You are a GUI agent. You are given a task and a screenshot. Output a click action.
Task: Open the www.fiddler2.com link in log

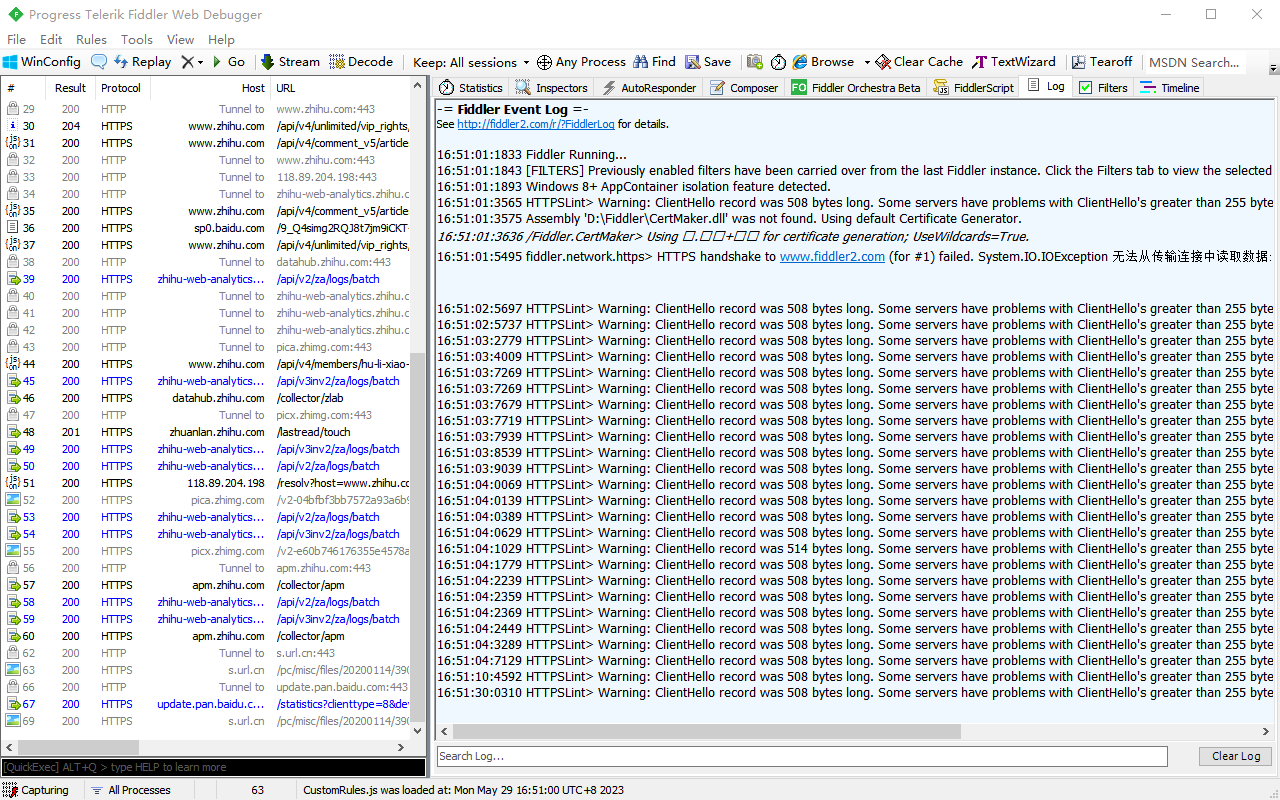point(832,257)
